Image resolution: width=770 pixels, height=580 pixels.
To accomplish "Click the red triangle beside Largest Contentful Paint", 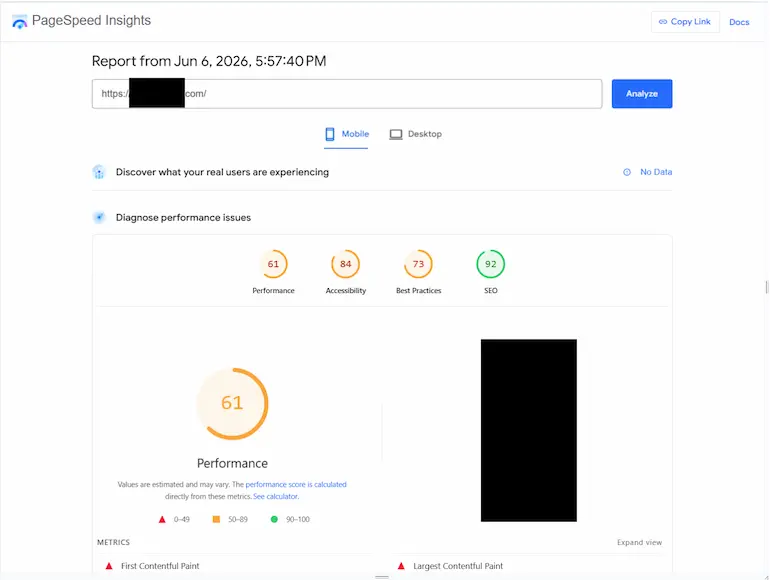I will pyautogui.click(x=401, y=566).
